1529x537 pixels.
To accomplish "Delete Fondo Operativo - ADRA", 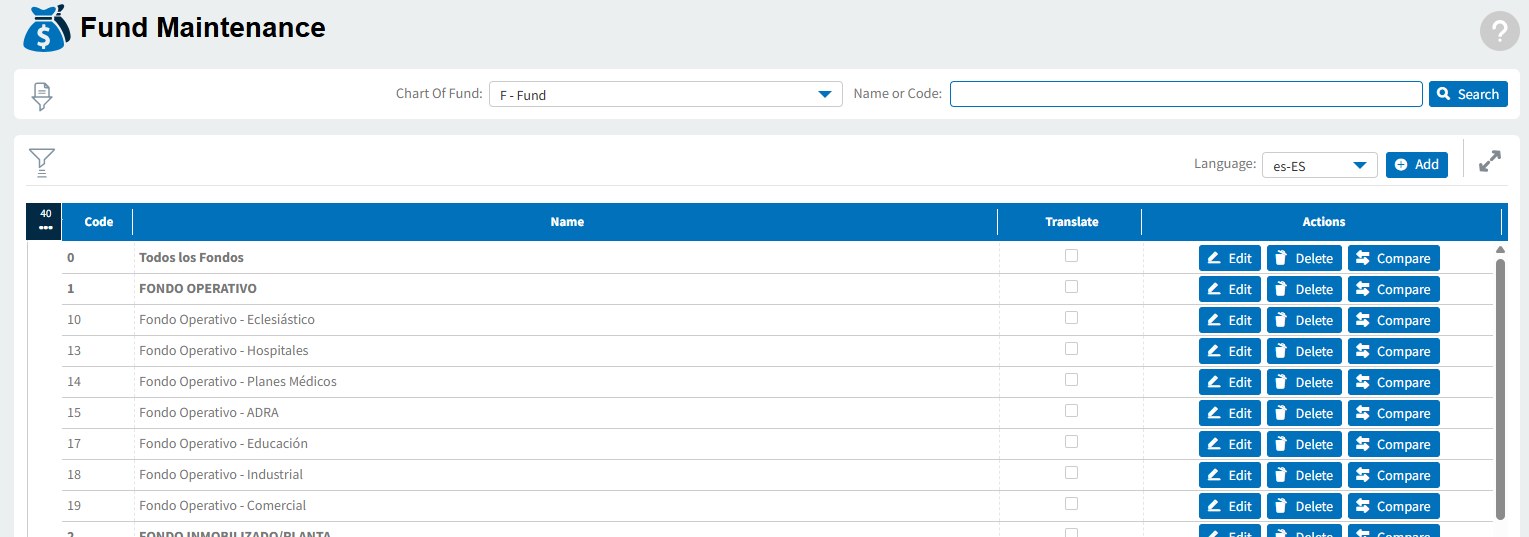I will (x=1305, y=413).
